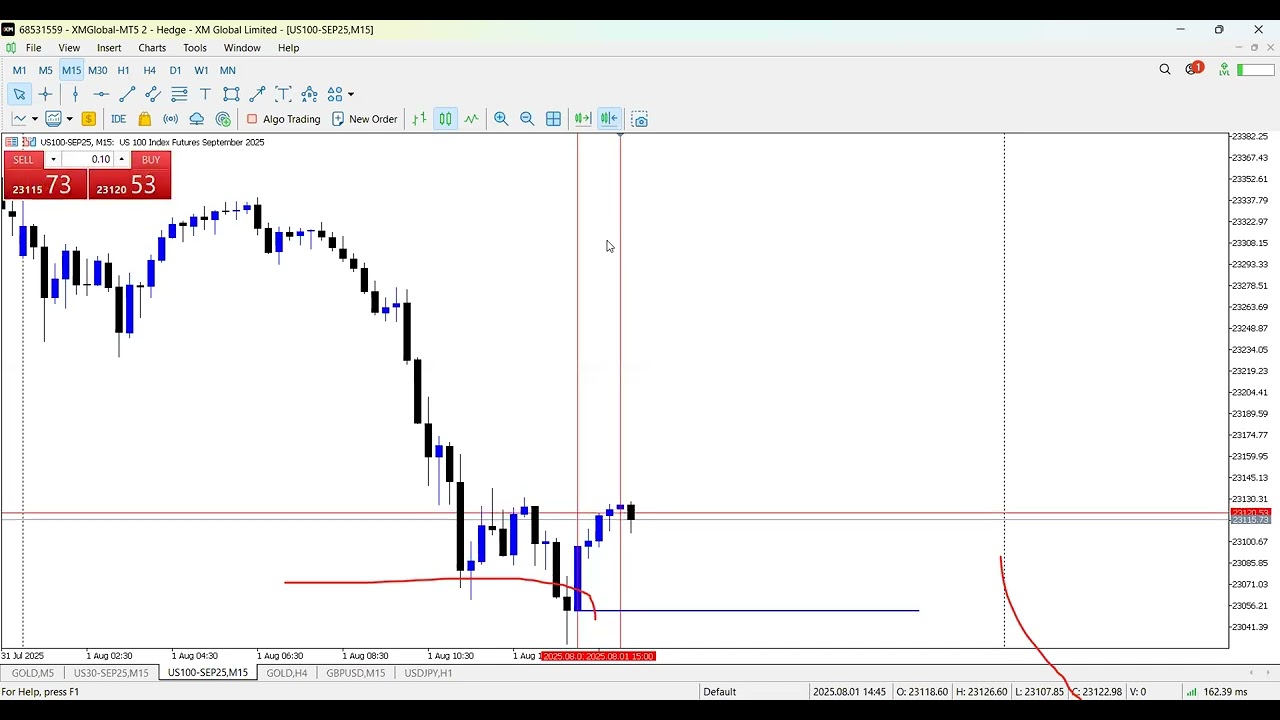This screenshot has height=720, width=1280.
Task: Open the Charts menu
Action: (x=152, y=48)
